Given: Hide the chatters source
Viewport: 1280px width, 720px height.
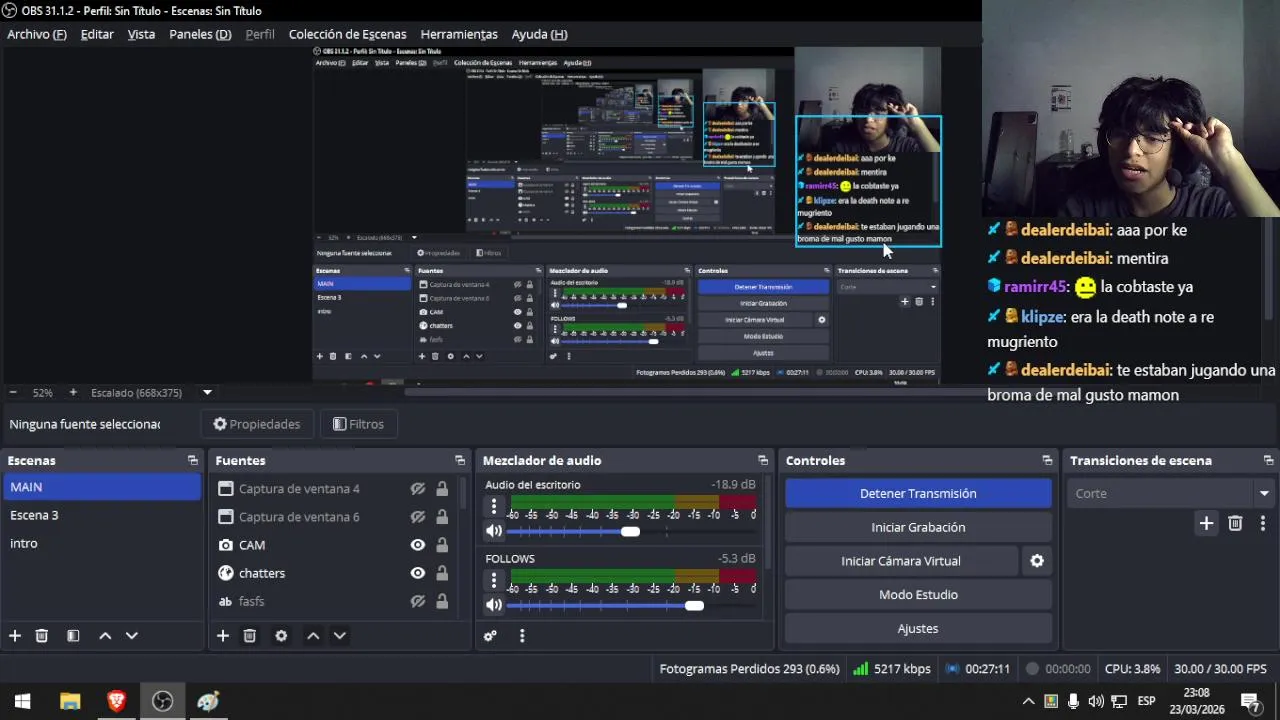Looking at the screenshot, I should point(418,573).
